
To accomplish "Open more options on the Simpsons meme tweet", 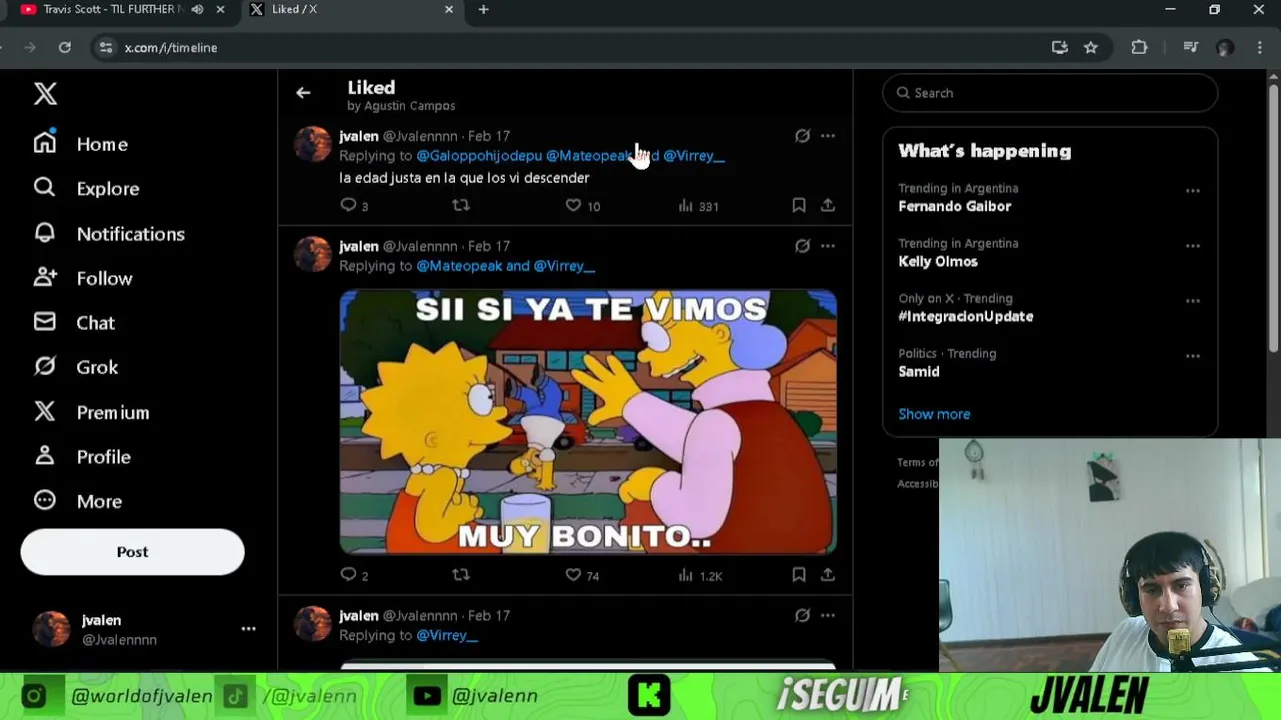I will tap(828, 246).
